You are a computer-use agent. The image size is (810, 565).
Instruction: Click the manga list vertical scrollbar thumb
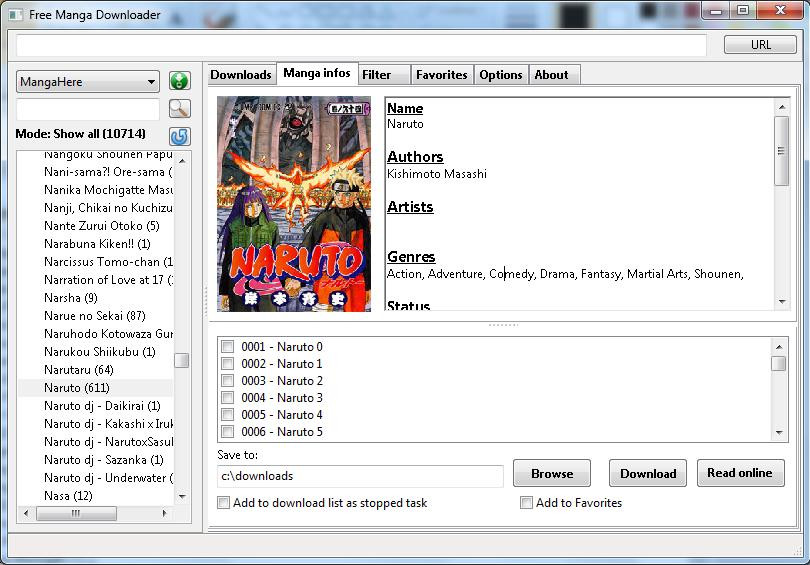(182, 360)
